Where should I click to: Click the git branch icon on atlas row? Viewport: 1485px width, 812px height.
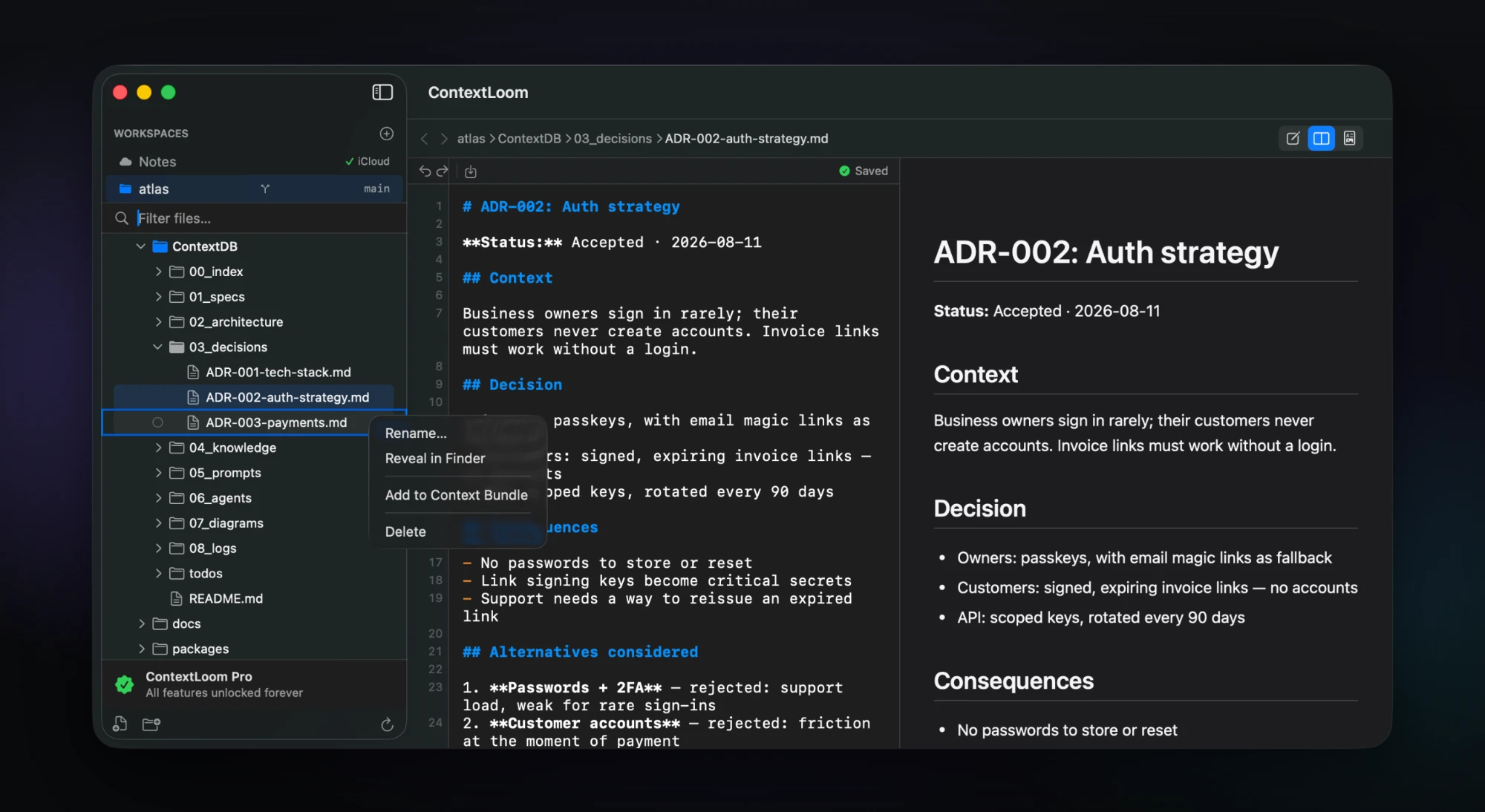coord(265,189)
